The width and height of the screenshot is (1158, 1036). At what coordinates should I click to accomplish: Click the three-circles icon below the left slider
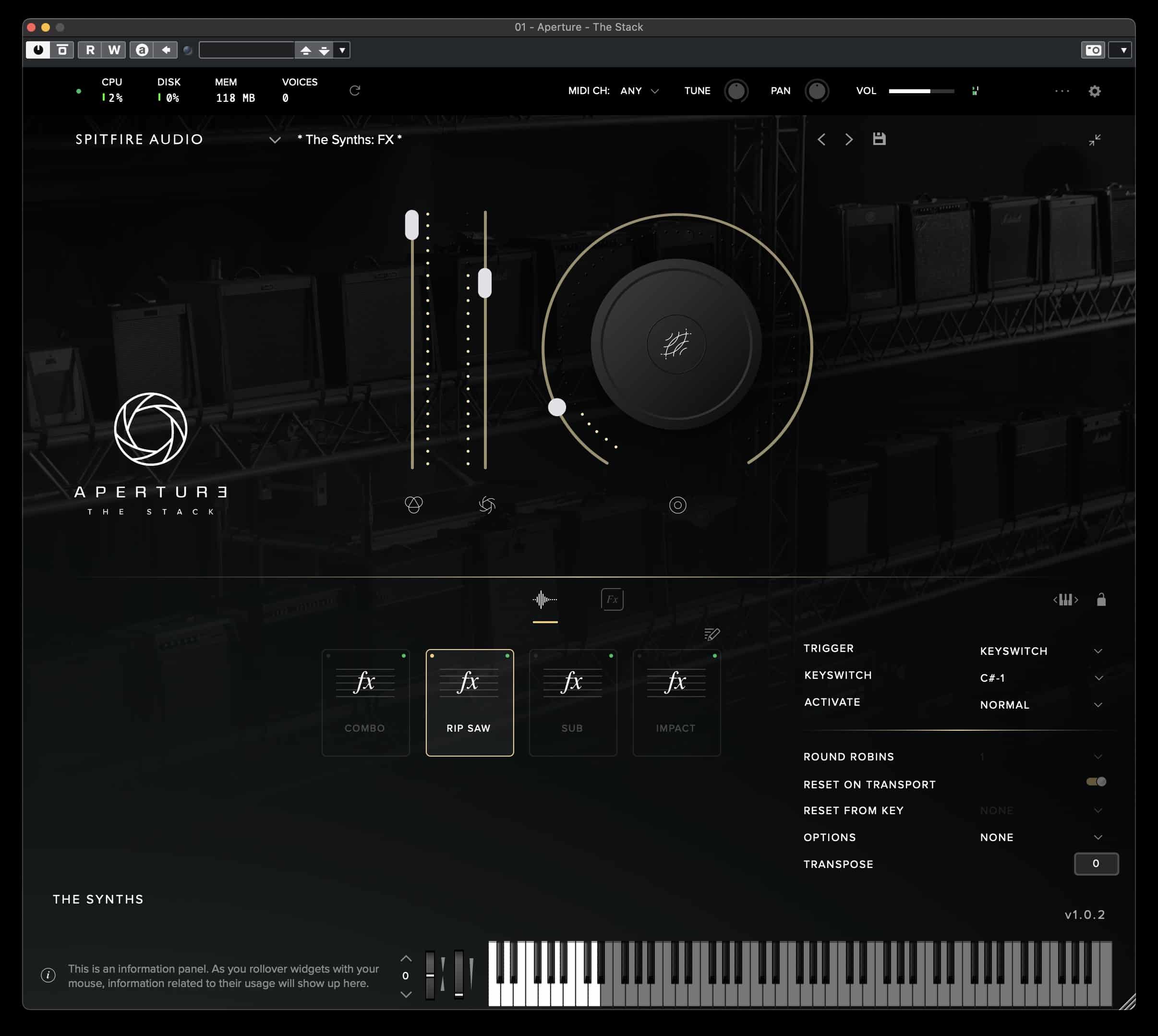coord(413,505)
